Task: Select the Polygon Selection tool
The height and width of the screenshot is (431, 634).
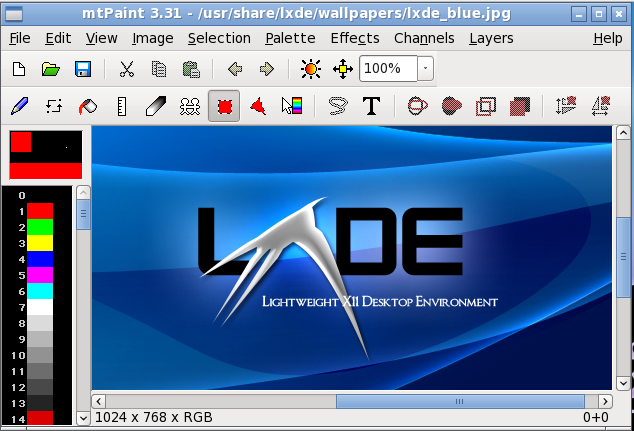Action: click(258, 106)
